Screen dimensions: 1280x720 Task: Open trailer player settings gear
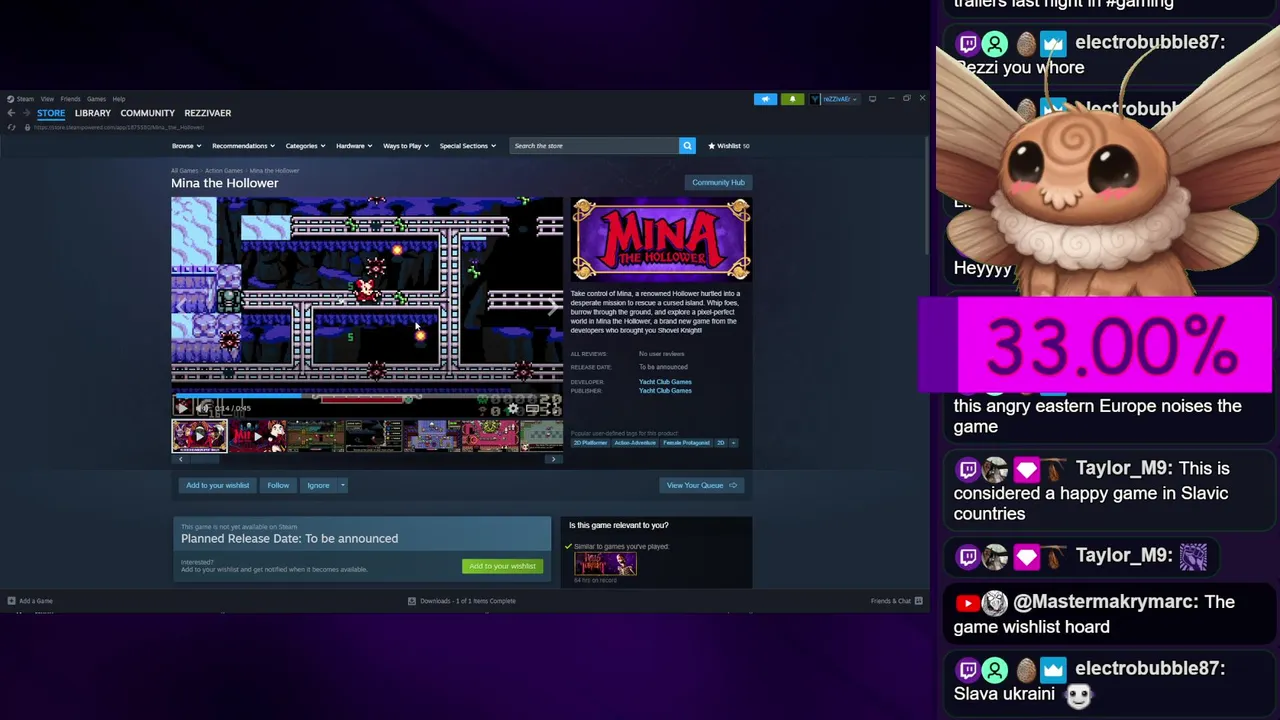click(x=513, y=408)
